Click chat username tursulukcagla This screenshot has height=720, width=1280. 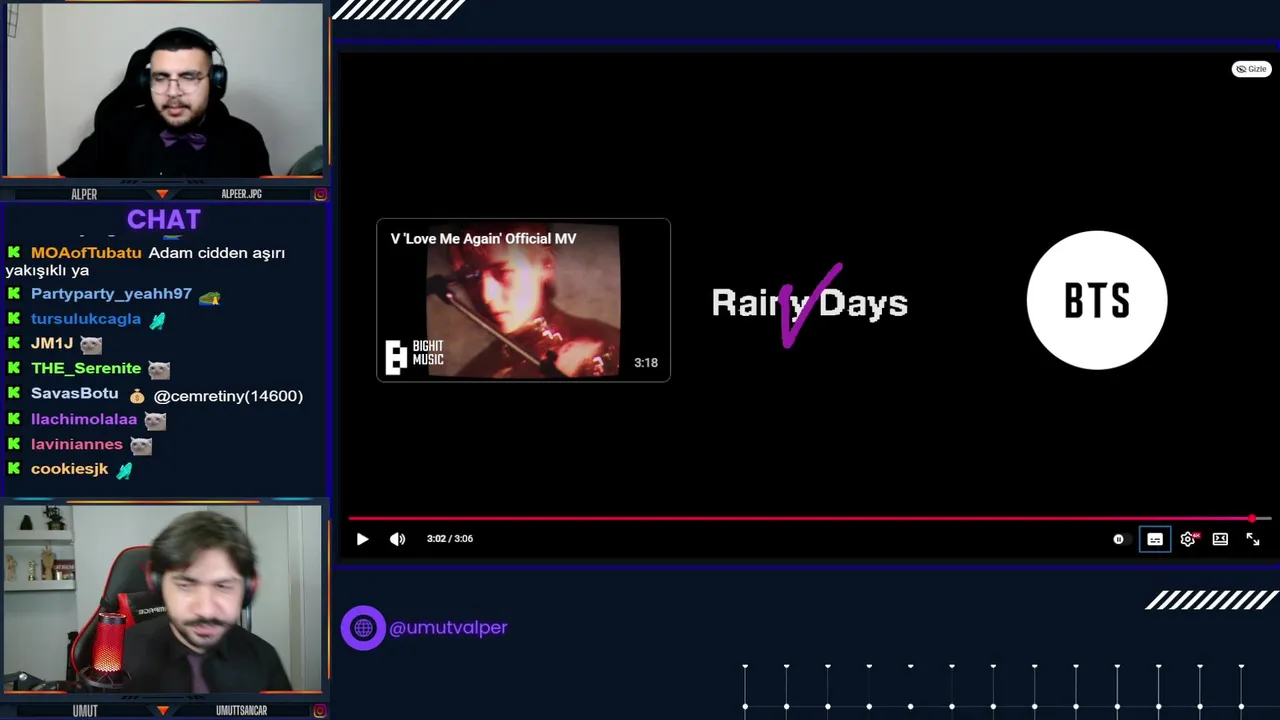point(86,319)
